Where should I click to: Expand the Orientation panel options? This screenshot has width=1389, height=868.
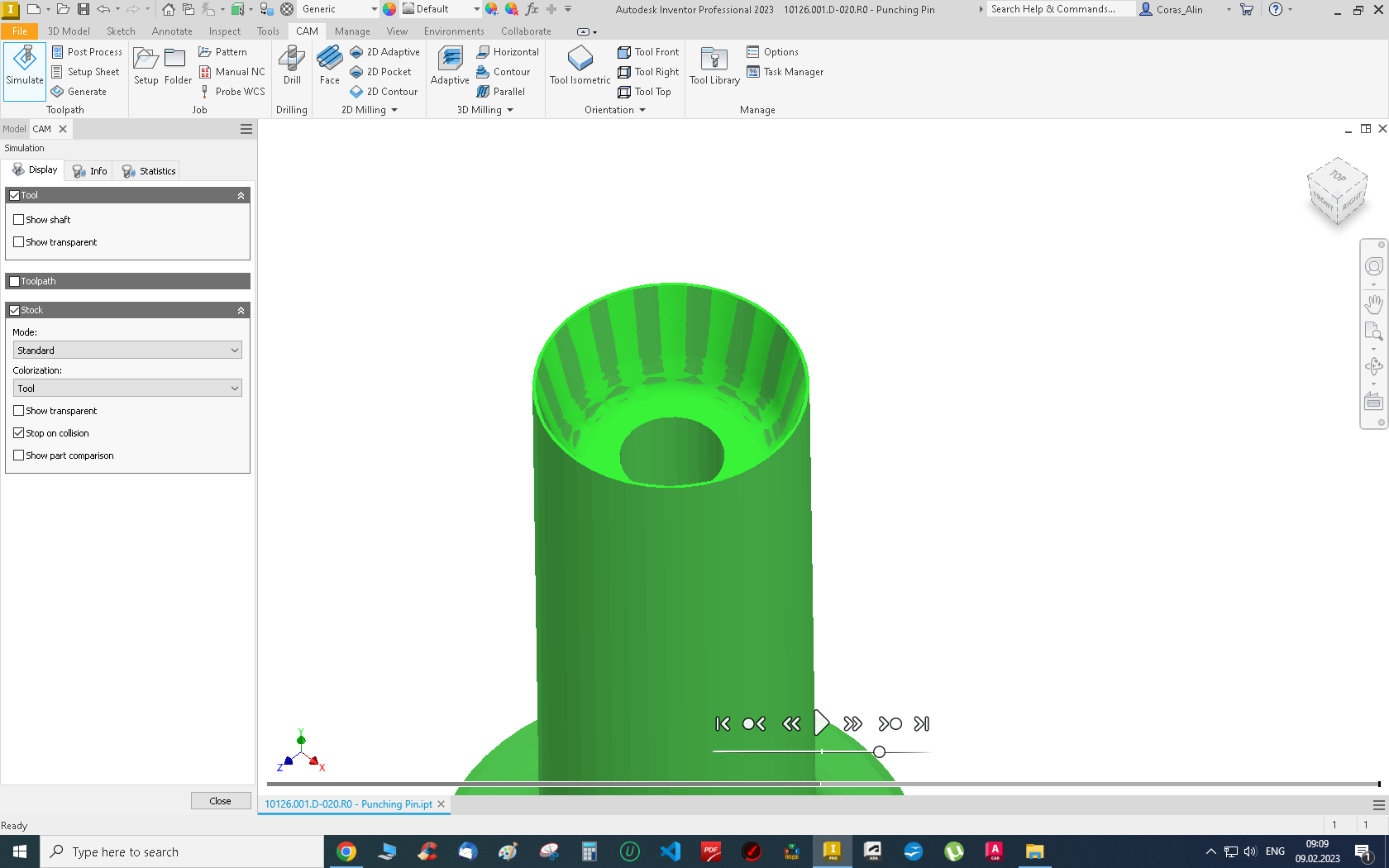click(642, 109)
